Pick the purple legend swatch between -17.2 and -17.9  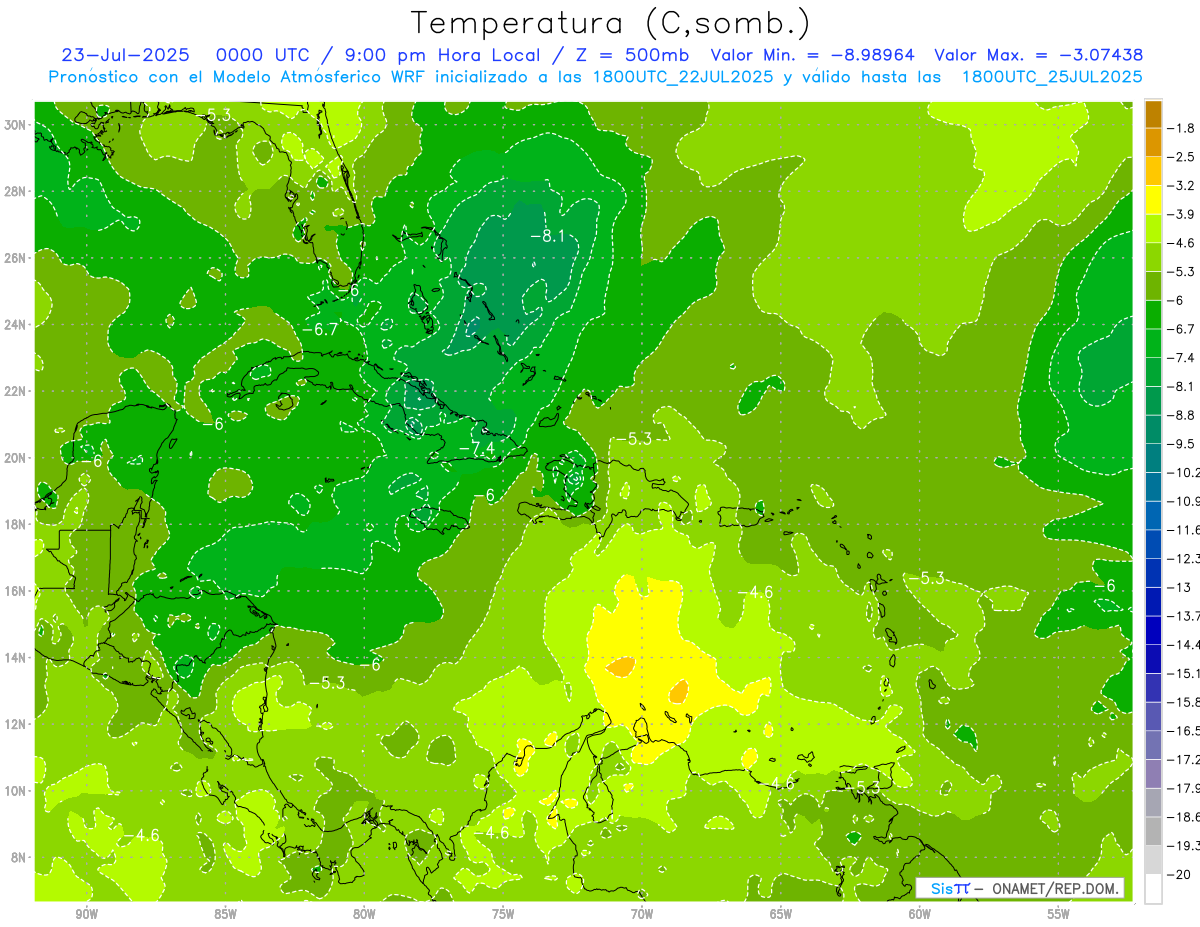coord(1153,773)
